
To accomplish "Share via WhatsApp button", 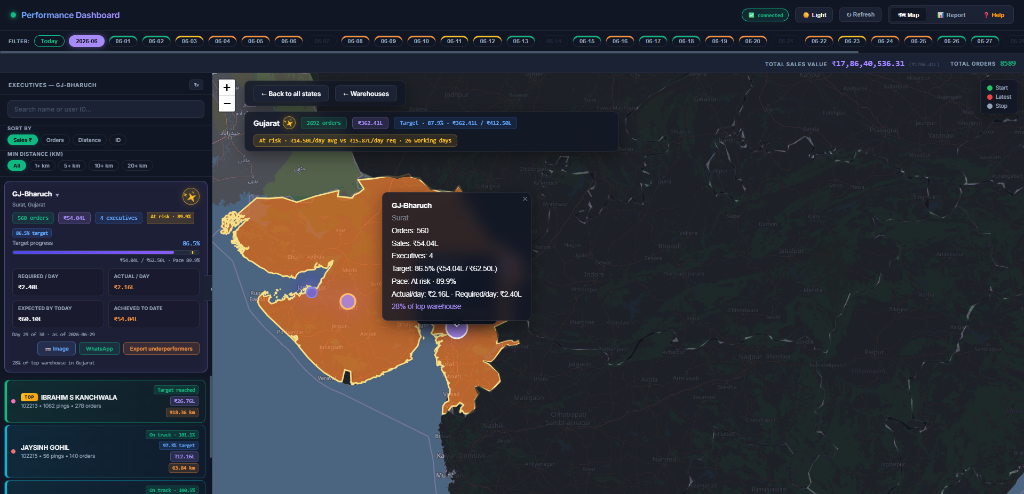I will tap(100, 349).
